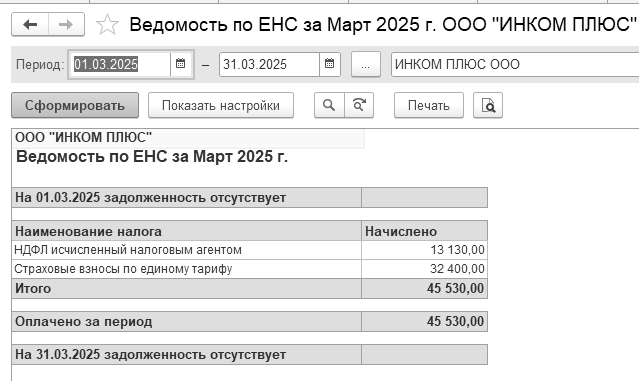Click the Итого amount cell 45 530,00
Viewport: 639px width, 381px height.
424,289
